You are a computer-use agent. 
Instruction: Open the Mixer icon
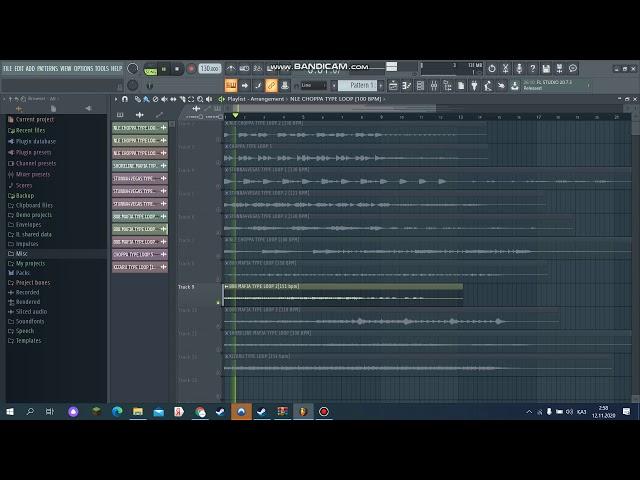tap(434, 85)
